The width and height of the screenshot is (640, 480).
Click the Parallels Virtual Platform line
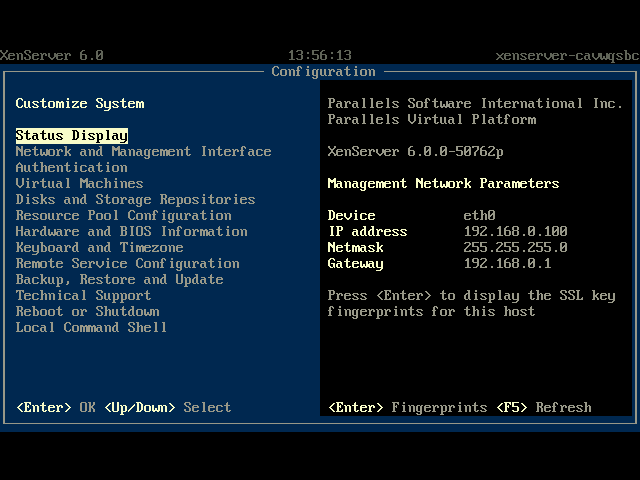432,119
